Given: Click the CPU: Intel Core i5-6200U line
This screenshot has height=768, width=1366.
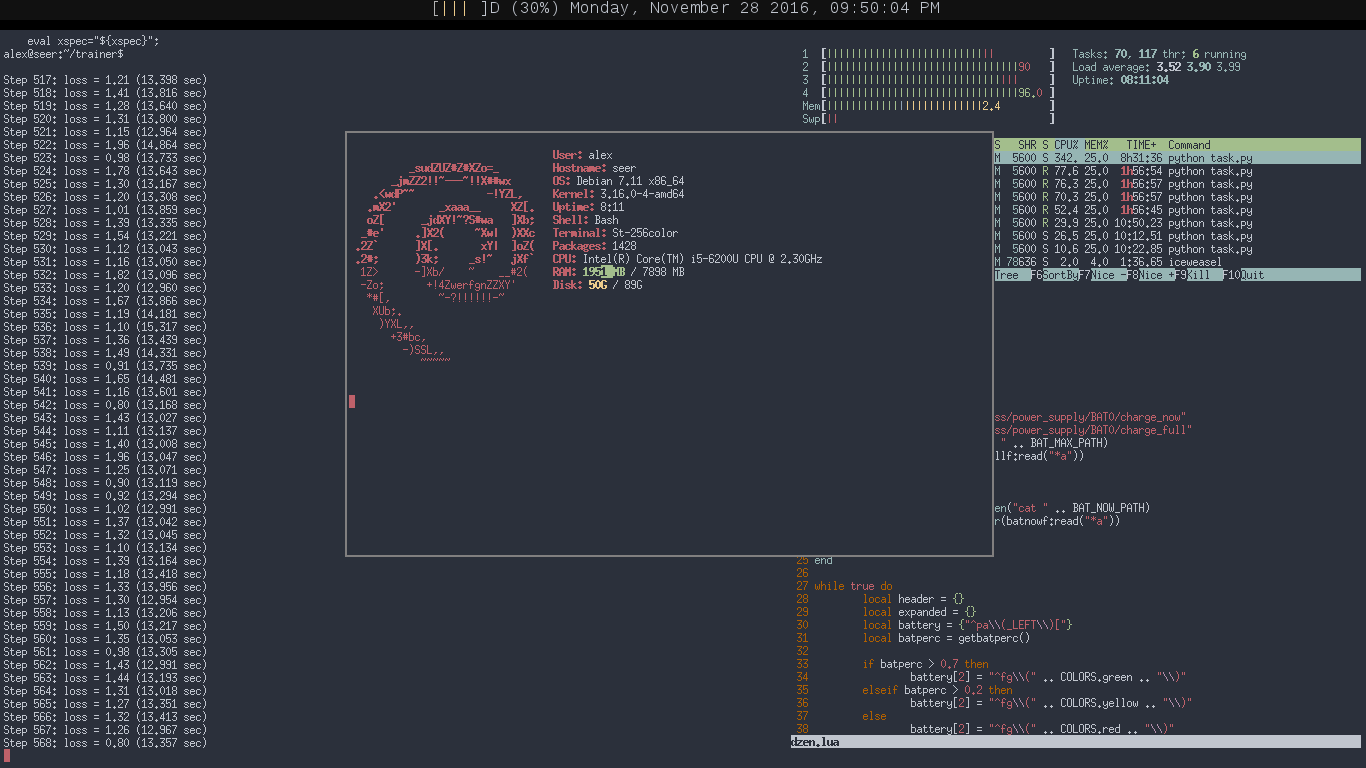Looking at the screenshot, I should click(x=688, y=259).
